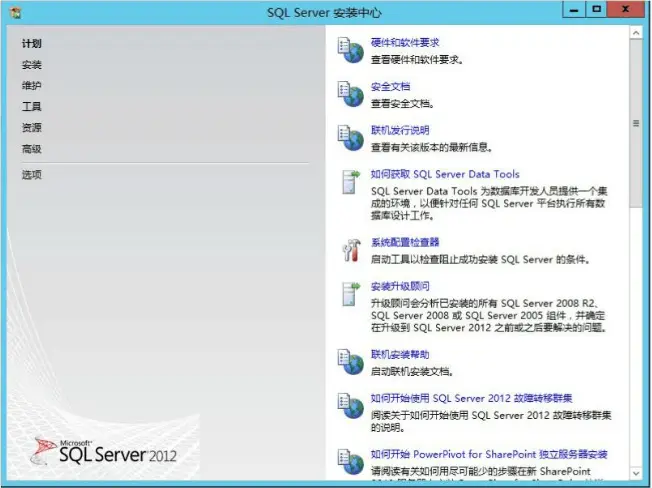Click the tools icon beside 系统配置检查器
Image resolution: width=652 pixels, height=488 pixels.
(351, 250)
